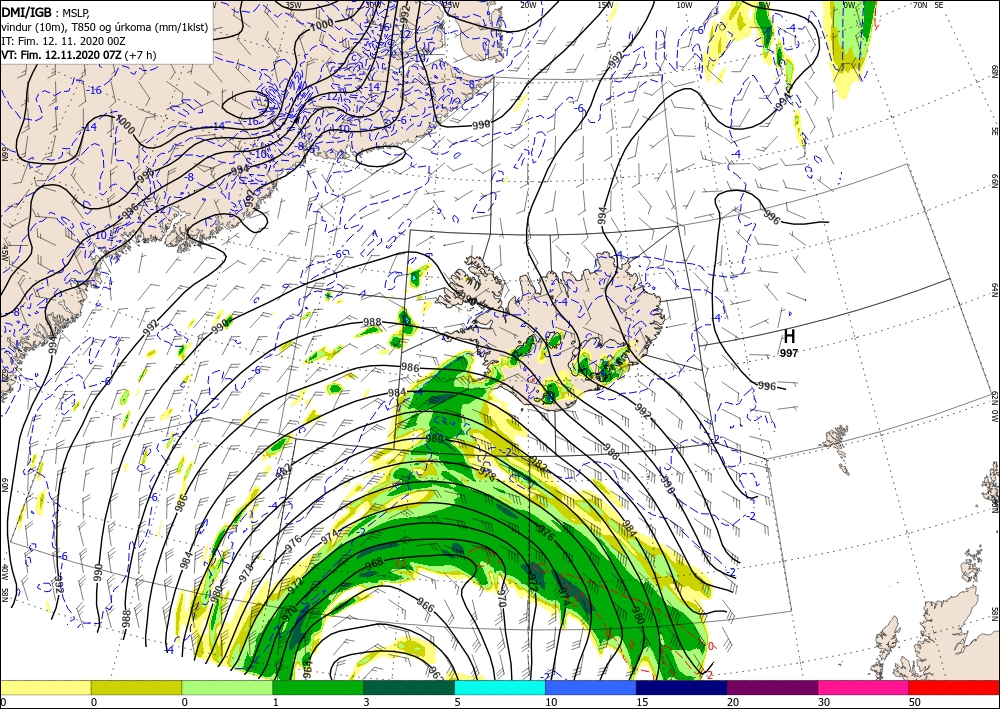This screenshot has height=709, width=1000.
Task: Pick the cyan 5 mm legend swatch
Action: [x=500, y=687]
